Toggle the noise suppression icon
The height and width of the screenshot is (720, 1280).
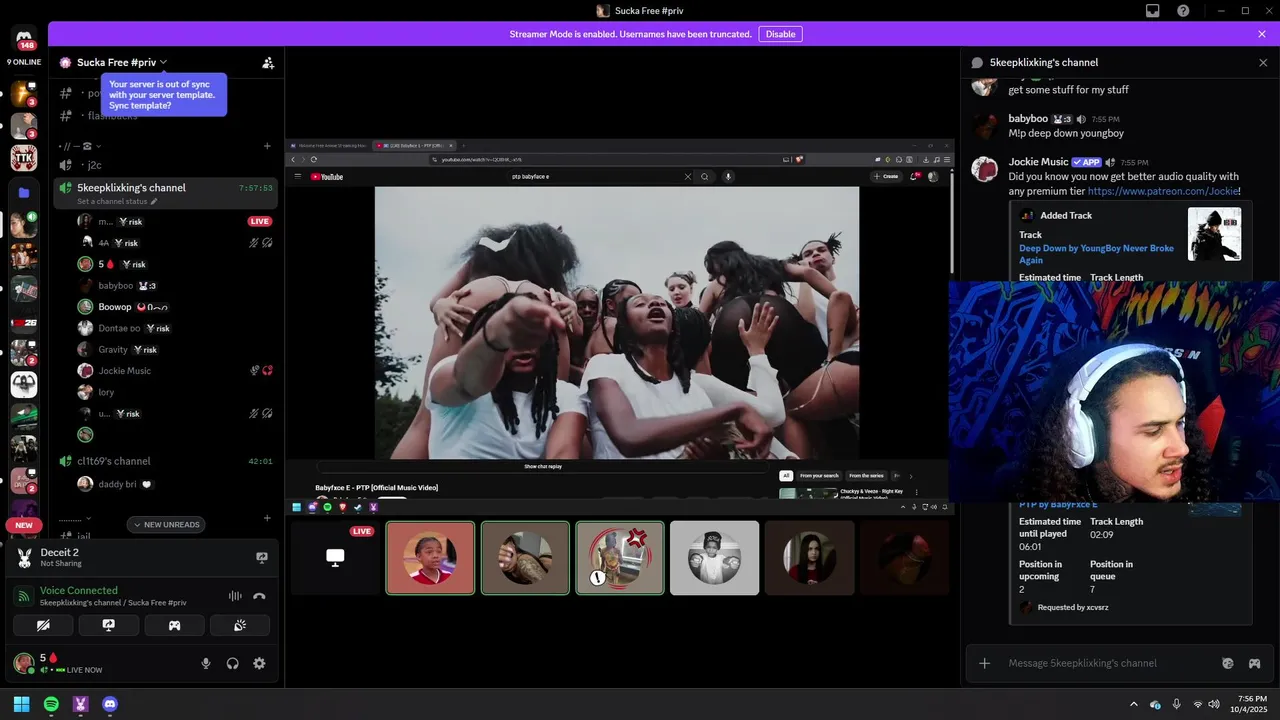pyautogui.click(x=235, y=596)
